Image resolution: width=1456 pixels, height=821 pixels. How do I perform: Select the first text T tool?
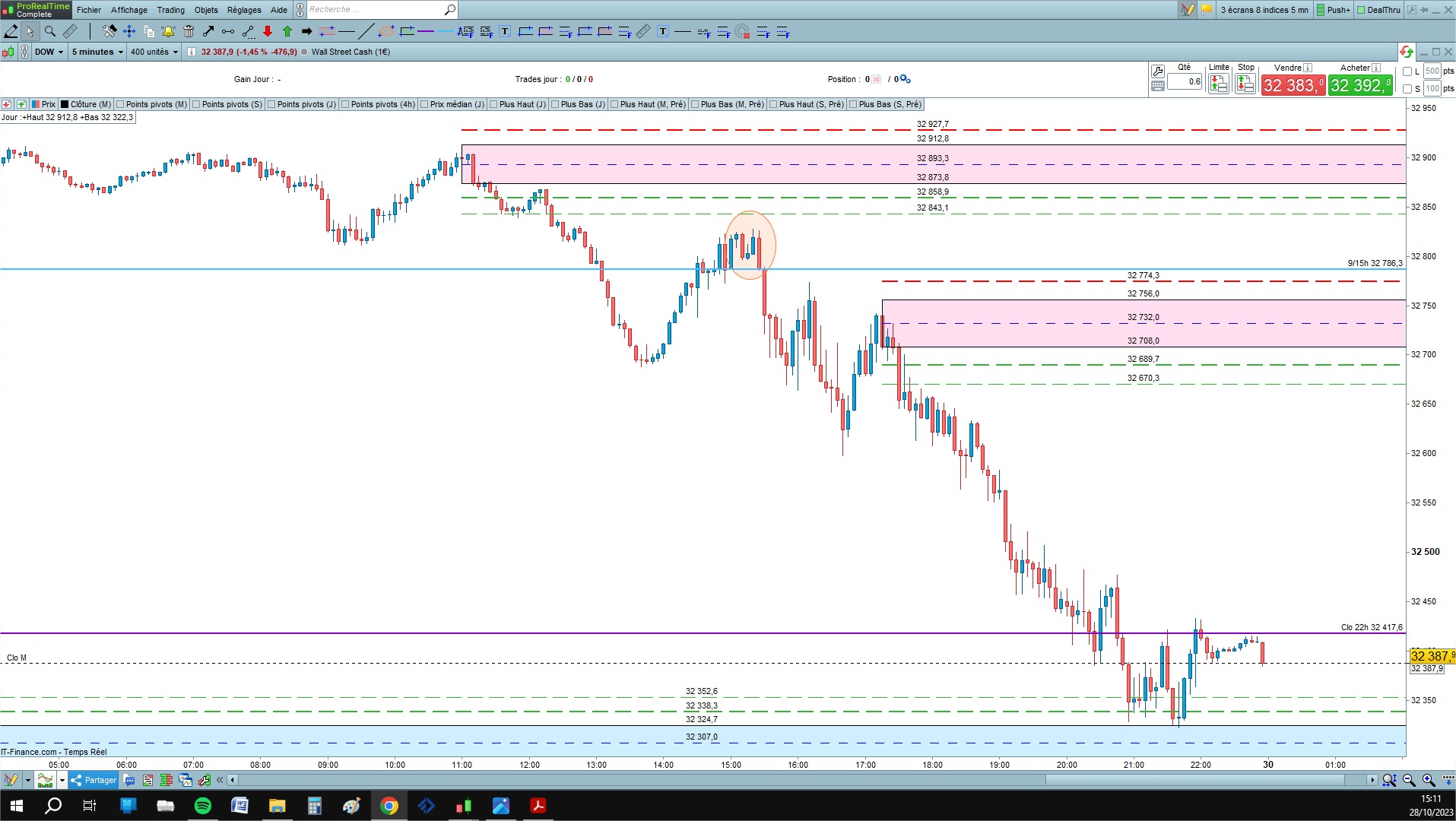tap(505, 31)
